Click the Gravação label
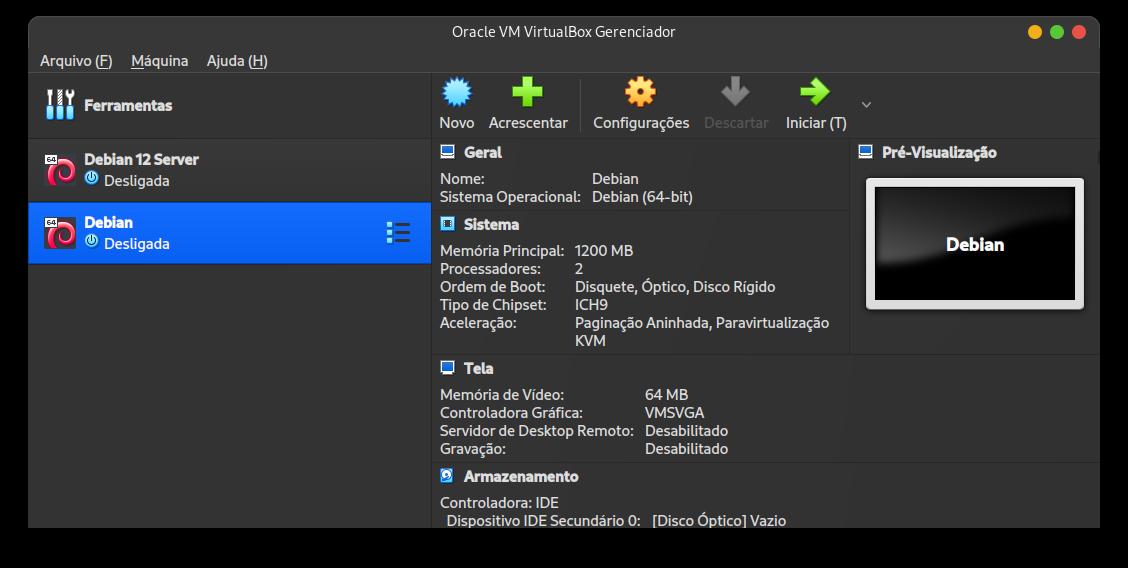1128x568 pixels. point(473,449)
